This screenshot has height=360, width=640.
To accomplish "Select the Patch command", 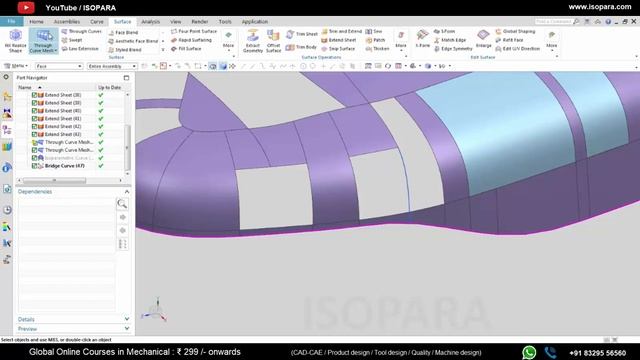I will click(x=376, y=40).
